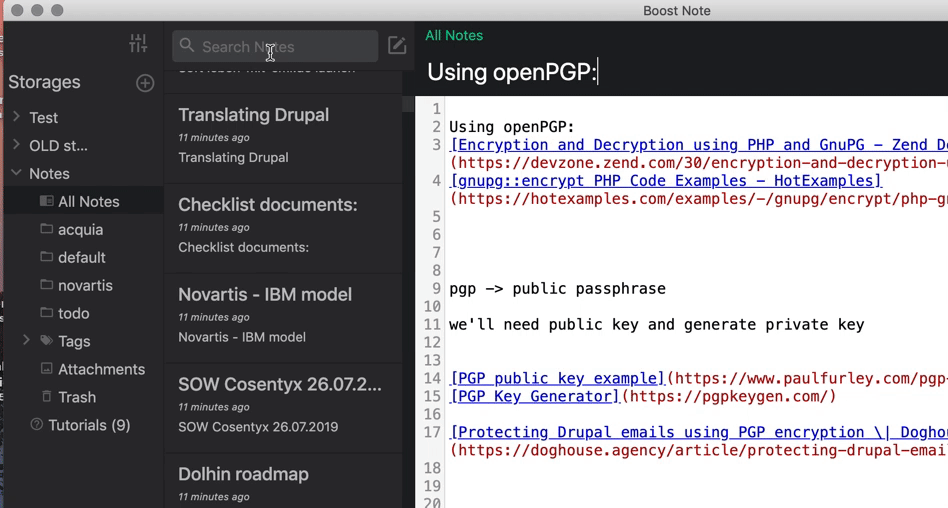
Task: Place cursor on 'pgp -> public passphrase' line
Action: click(557, 288)
